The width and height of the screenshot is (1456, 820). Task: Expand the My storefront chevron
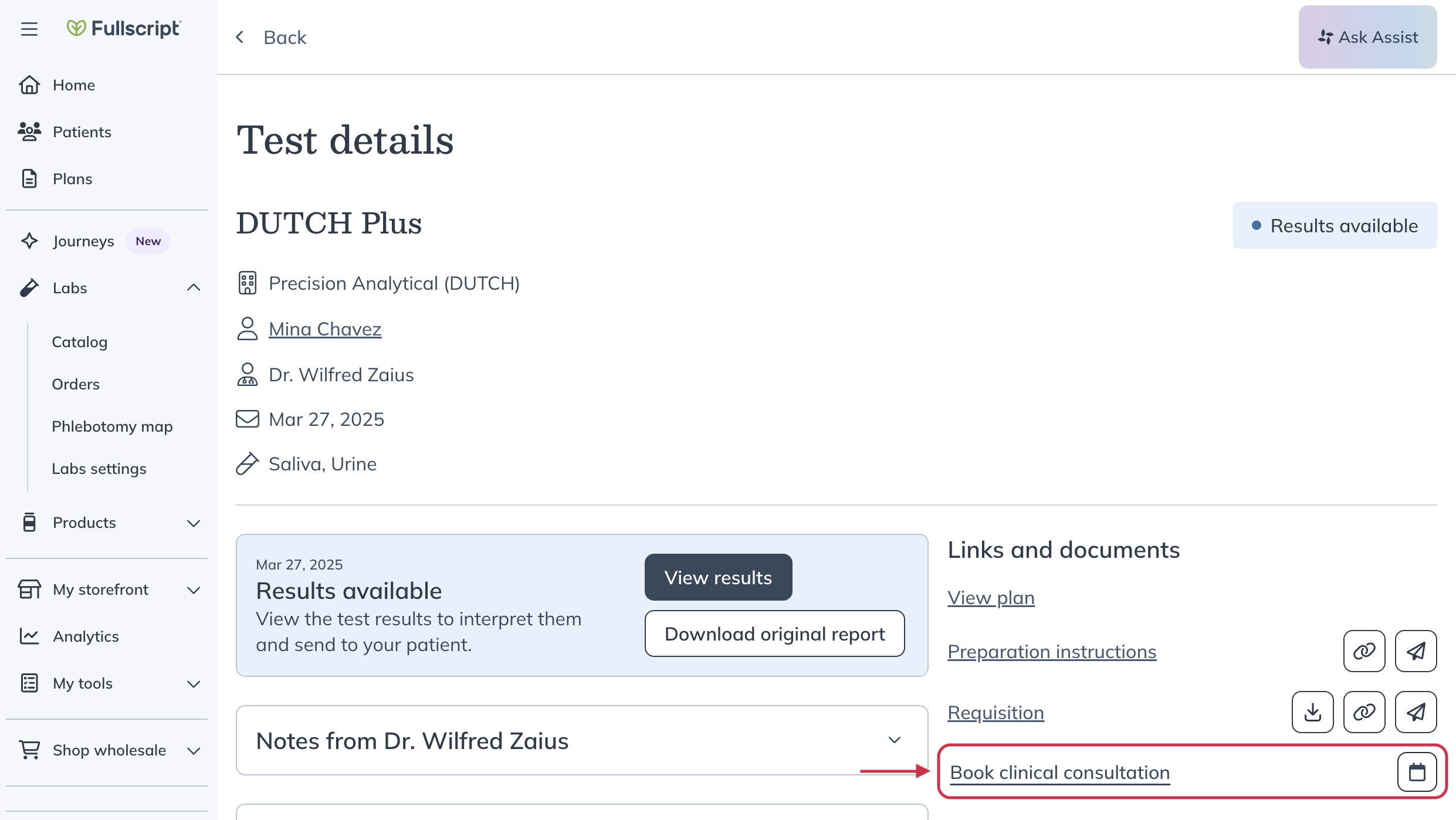coord(194,590)
